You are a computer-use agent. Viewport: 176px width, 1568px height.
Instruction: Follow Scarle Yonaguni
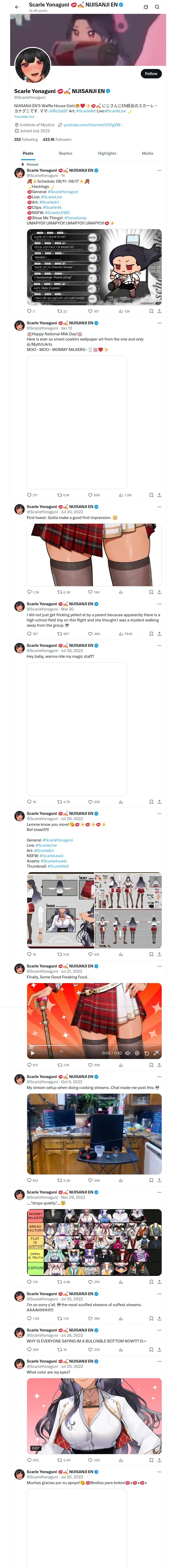(x=150, y=73)
